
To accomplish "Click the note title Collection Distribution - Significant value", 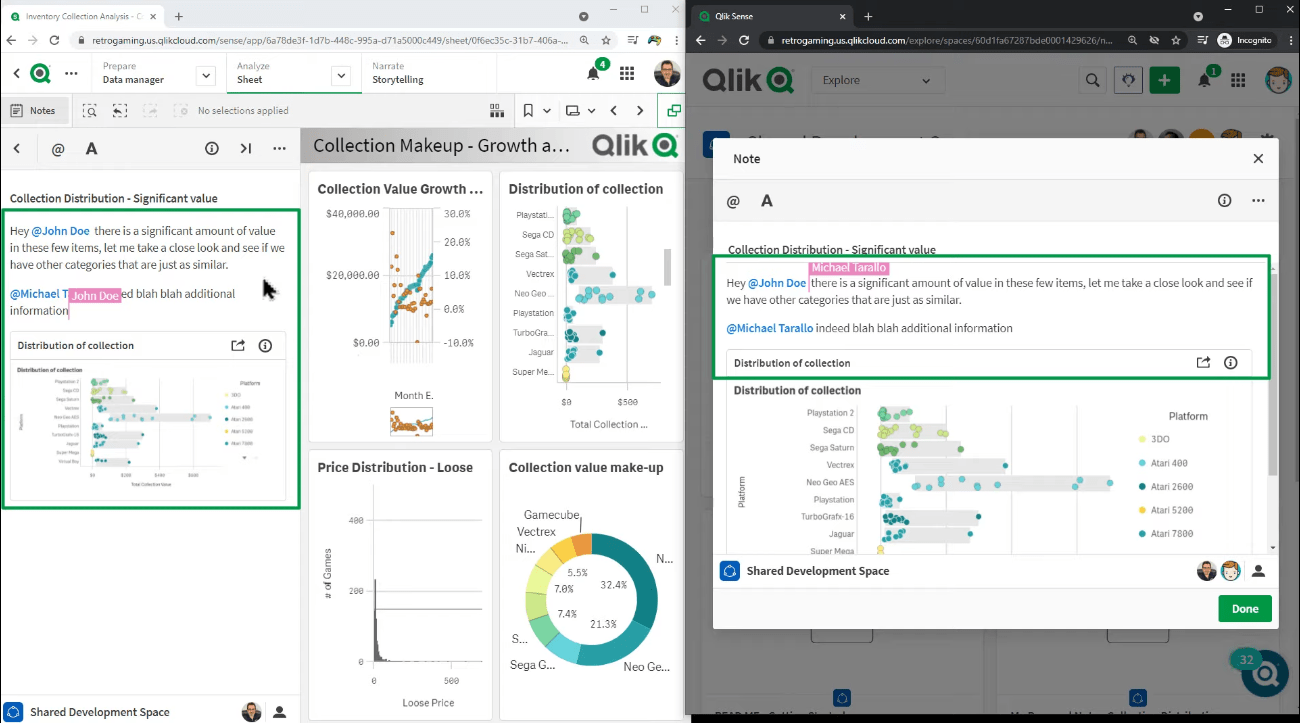I will [113, 198].
